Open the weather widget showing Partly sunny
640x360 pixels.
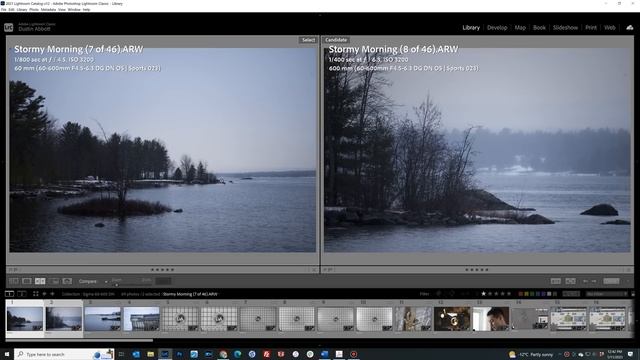531,354
